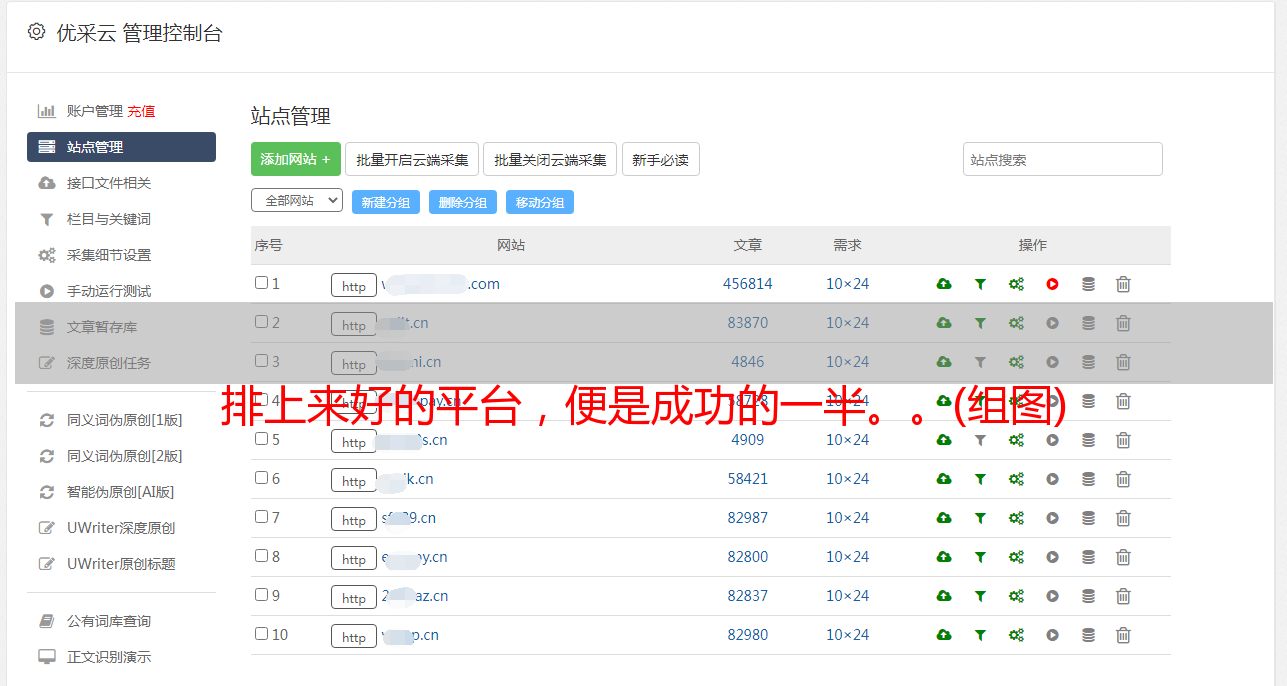The width and height of the screenshot is (1287, 686).
Task: Click the green filter icon in row 8
Action: click(x=980, y=557)
